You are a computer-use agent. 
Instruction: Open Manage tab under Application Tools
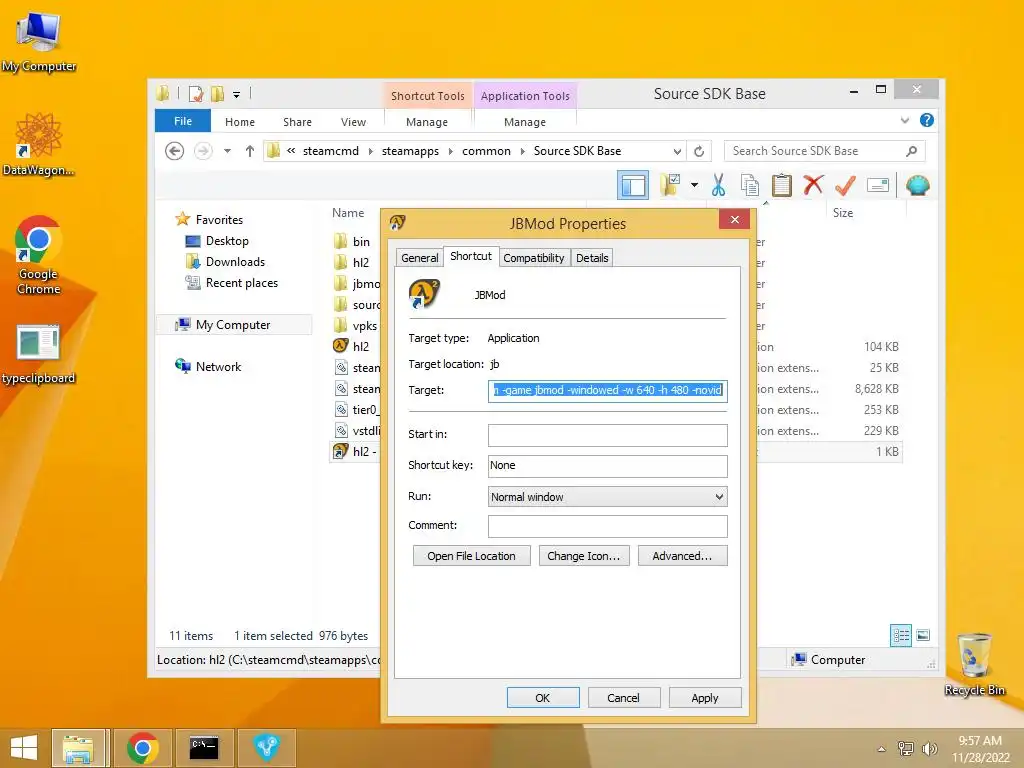[525, 122]
